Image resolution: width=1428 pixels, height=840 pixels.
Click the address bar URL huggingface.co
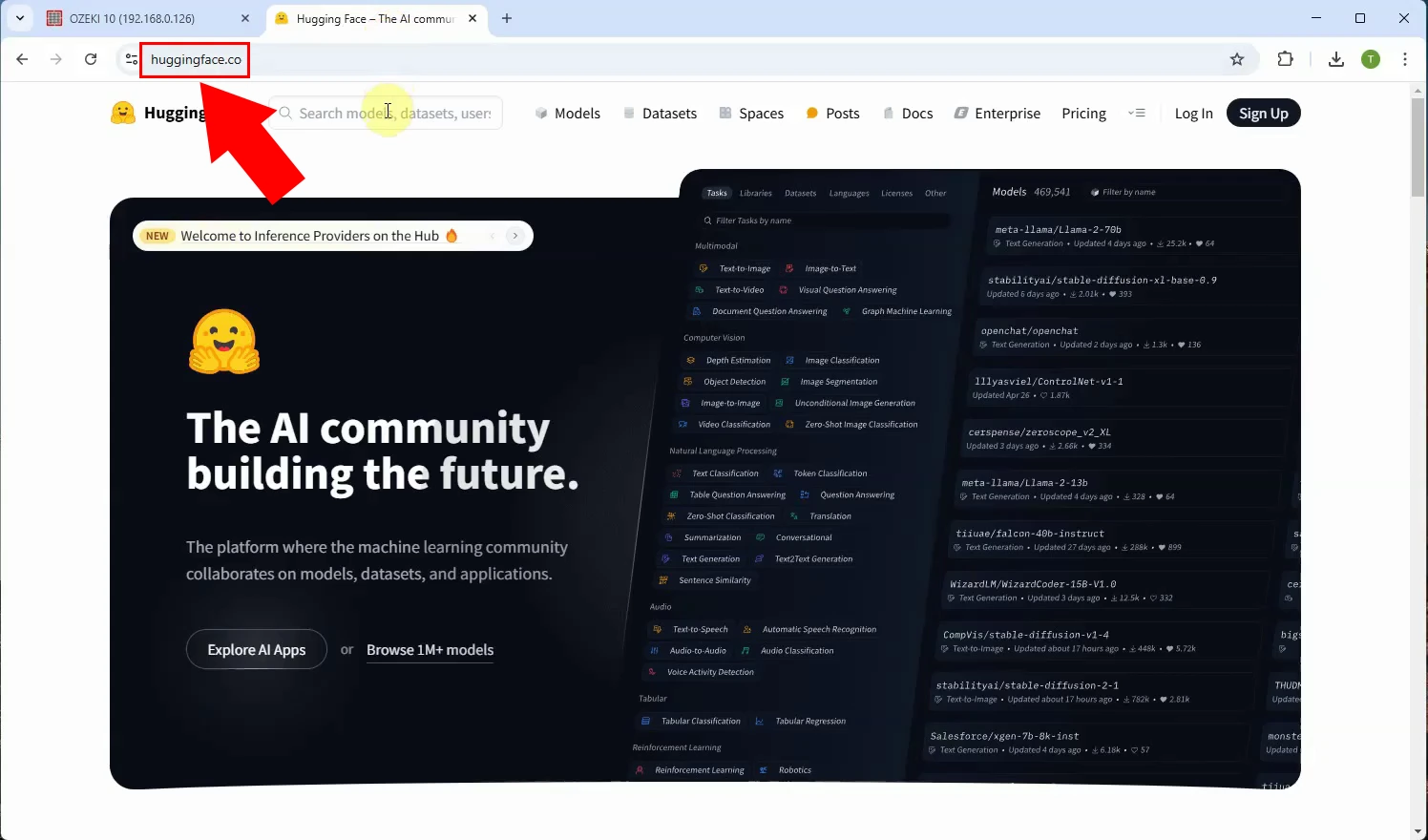(196, 59)
